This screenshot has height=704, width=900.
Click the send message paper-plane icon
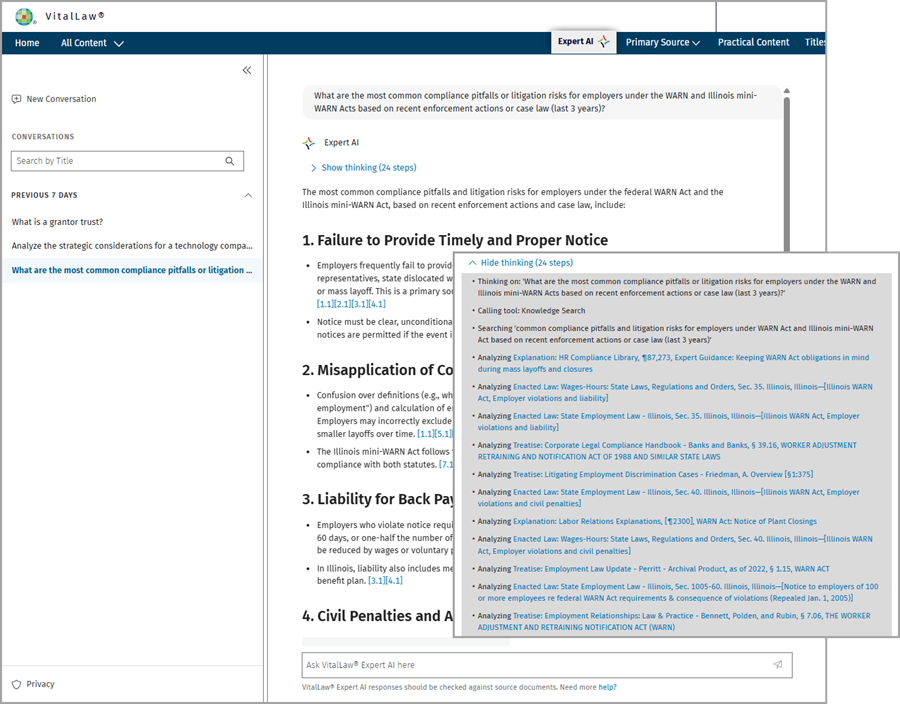[778, 664]
